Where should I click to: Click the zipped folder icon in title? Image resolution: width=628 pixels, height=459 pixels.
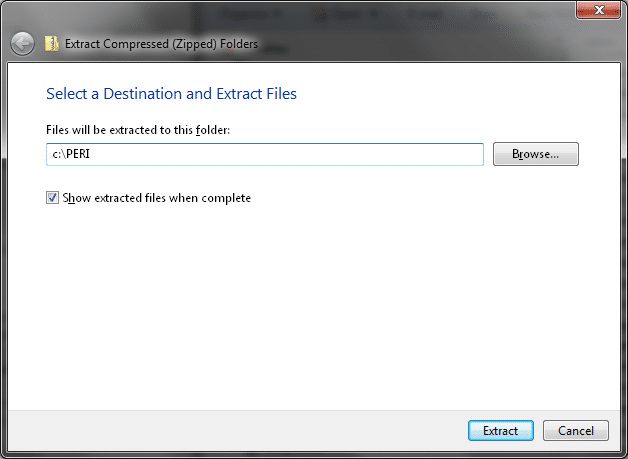pos(52,44)
